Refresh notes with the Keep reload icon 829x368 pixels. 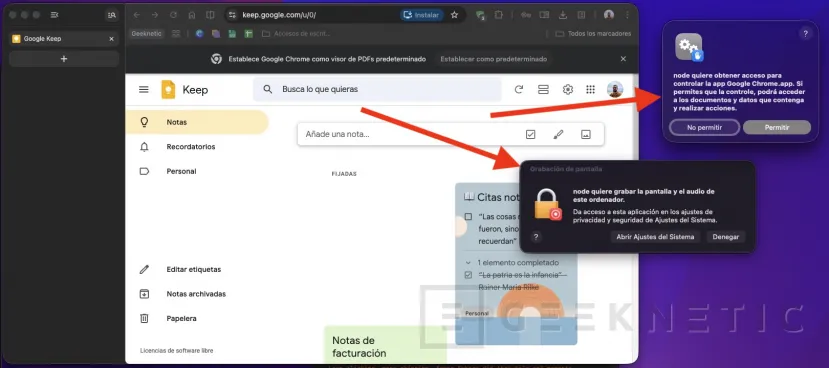point(519,90)
